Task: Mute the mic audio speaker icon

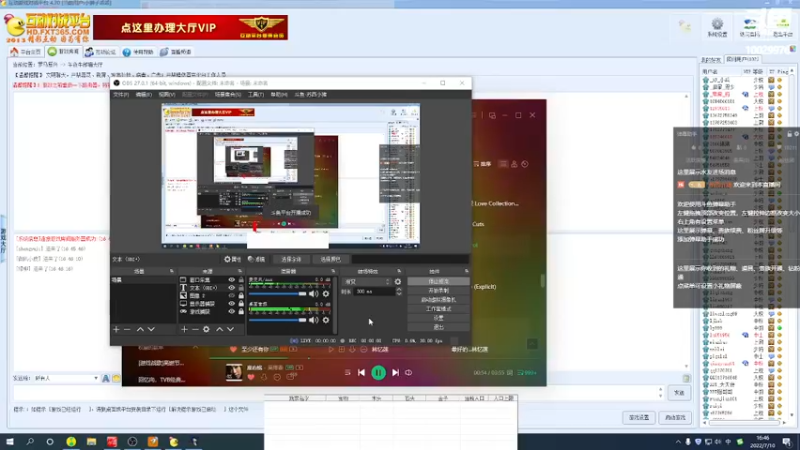Action: tap(313, 294)
